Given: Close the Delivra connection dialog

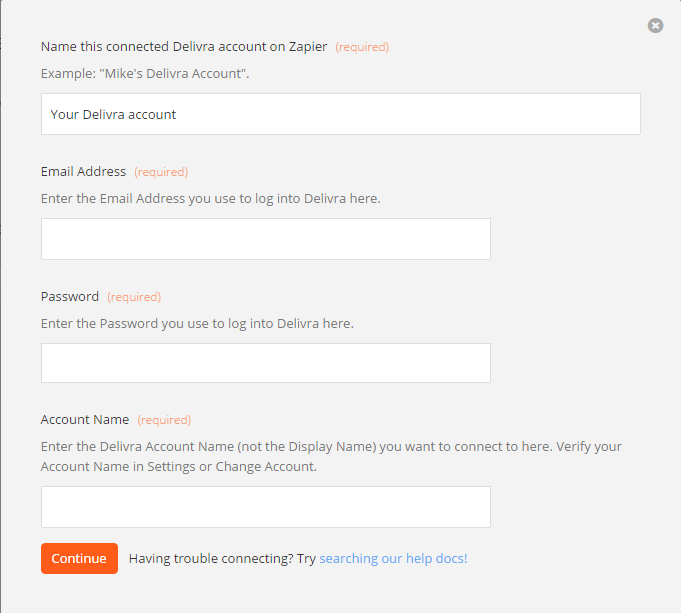Looking at the screenshot, I should (x=655, y=26).
